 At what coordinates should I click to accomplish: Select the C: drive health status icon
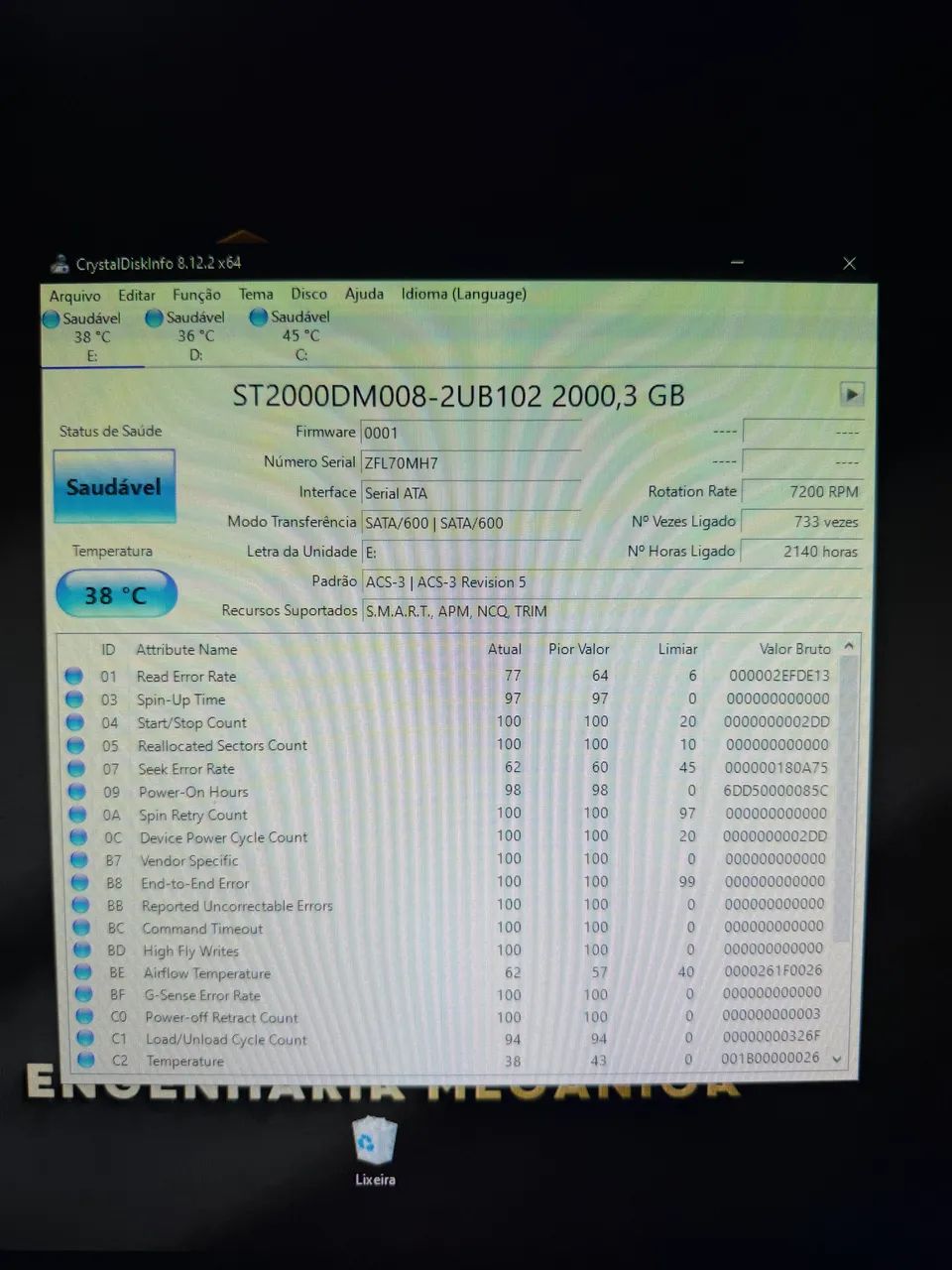(259, 317)
